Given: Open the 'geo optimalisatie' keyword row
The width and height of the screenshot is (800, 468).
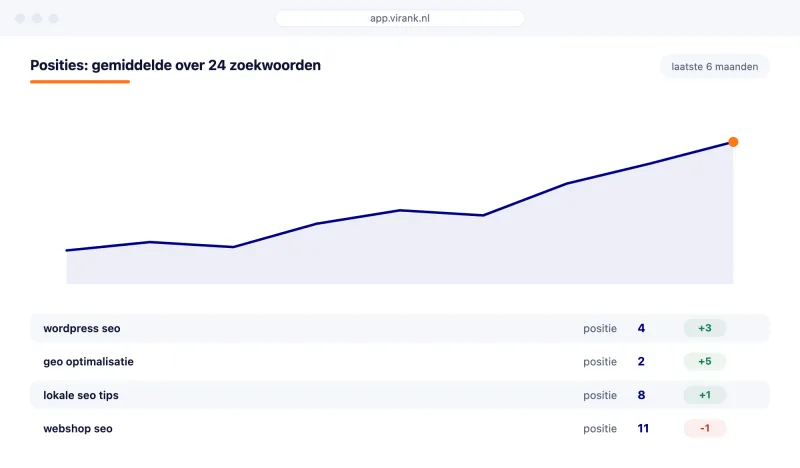Looking at the screenshot, I should (399, 361).
